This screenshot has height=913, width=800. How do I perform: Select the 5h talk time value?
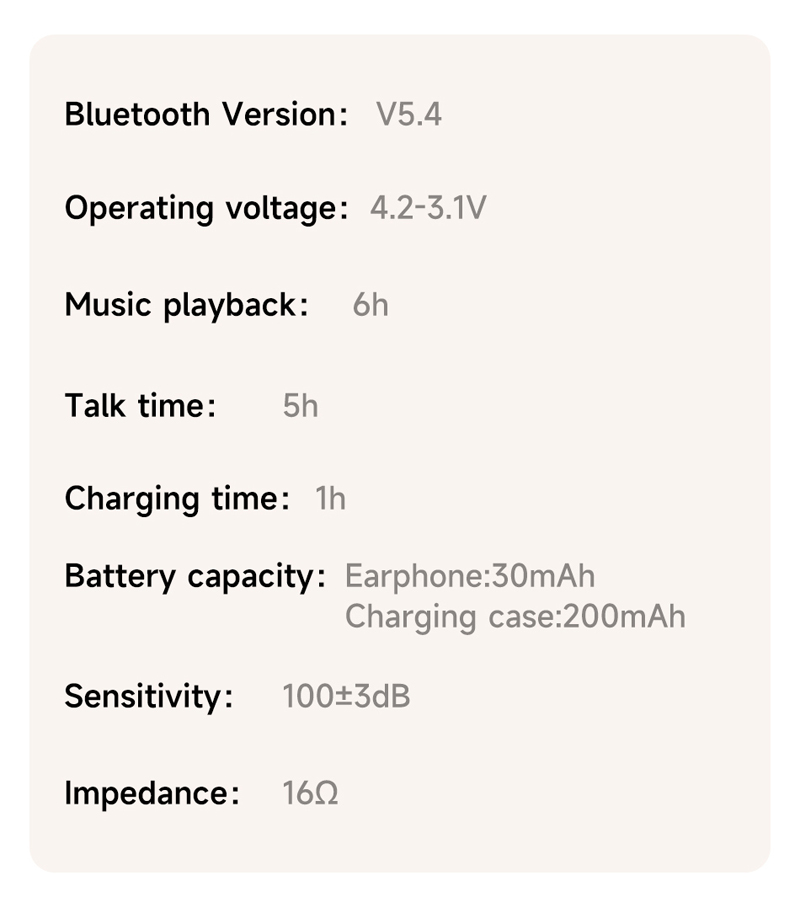coord(300,406)
